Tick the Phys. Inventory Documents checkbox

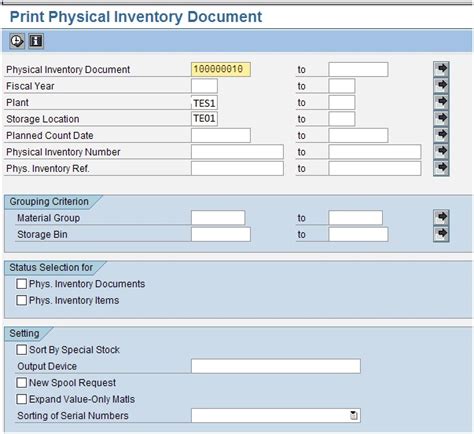(22, 284)
